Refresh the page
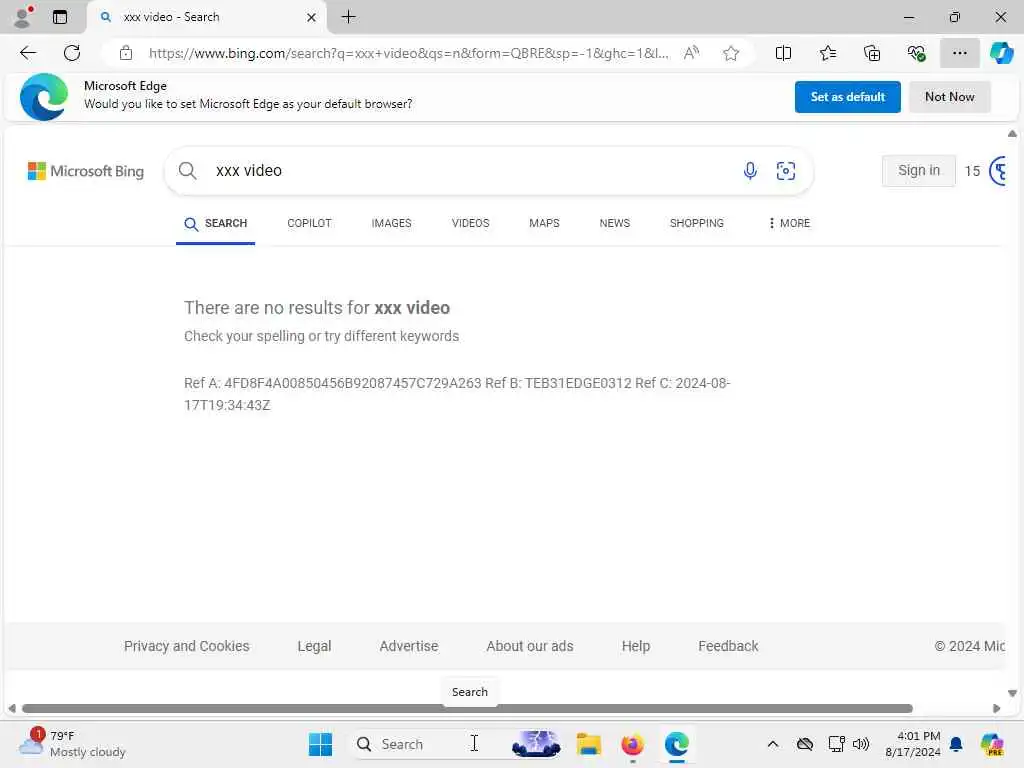The image size is (1024, 768). click(72, 53)
